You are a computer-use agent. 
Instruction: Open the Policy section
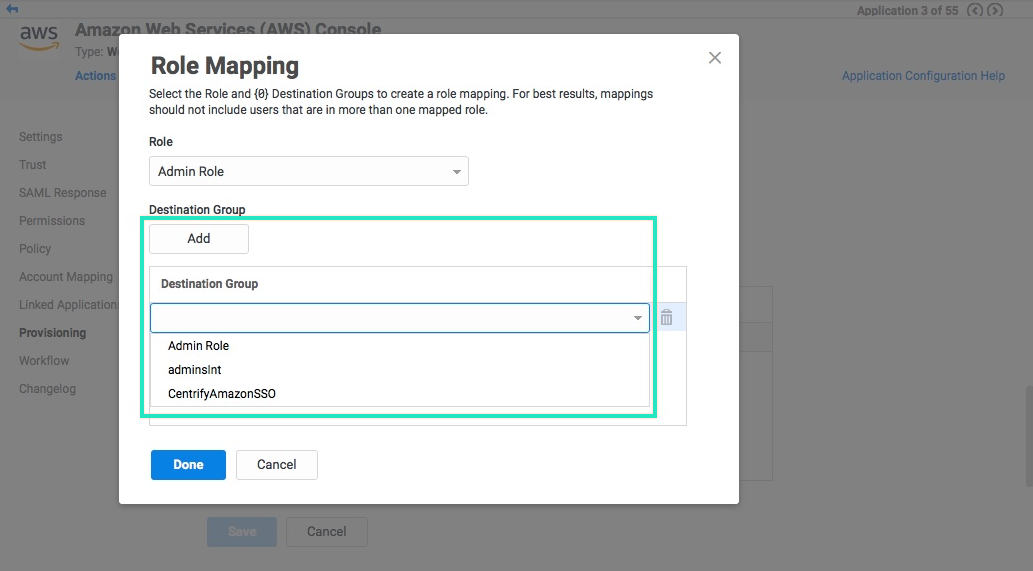coord(35,249)
